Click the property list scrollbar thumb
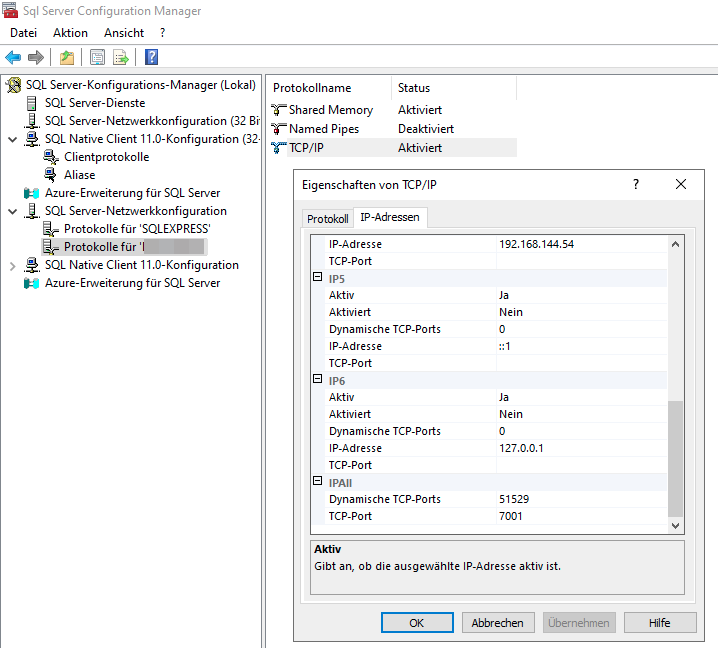Image resolution: width=718 pixels, height=648 pixels. 675,458
